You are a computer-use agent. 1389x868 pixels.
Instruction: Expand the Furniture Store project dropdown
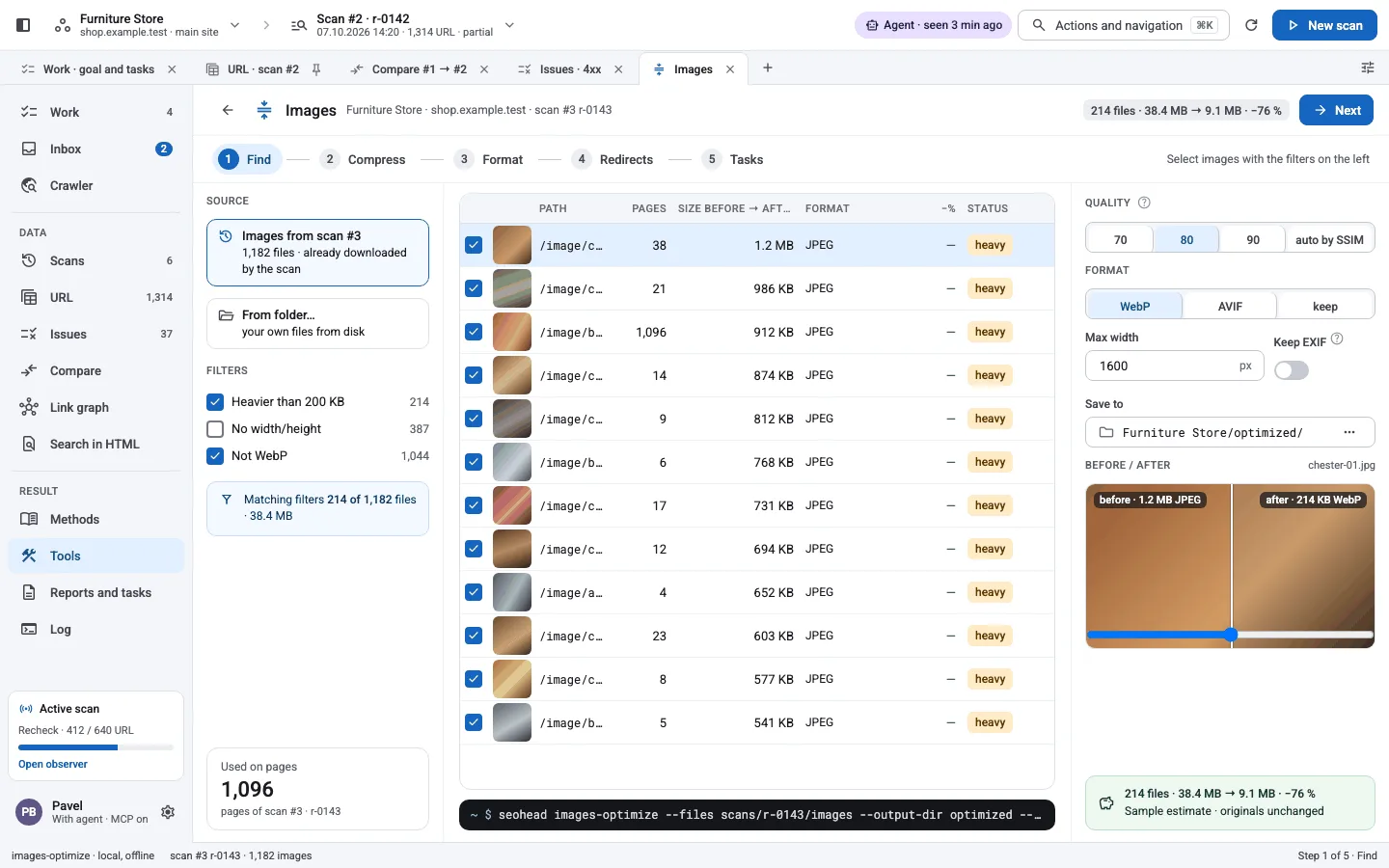tap(234, 25)
